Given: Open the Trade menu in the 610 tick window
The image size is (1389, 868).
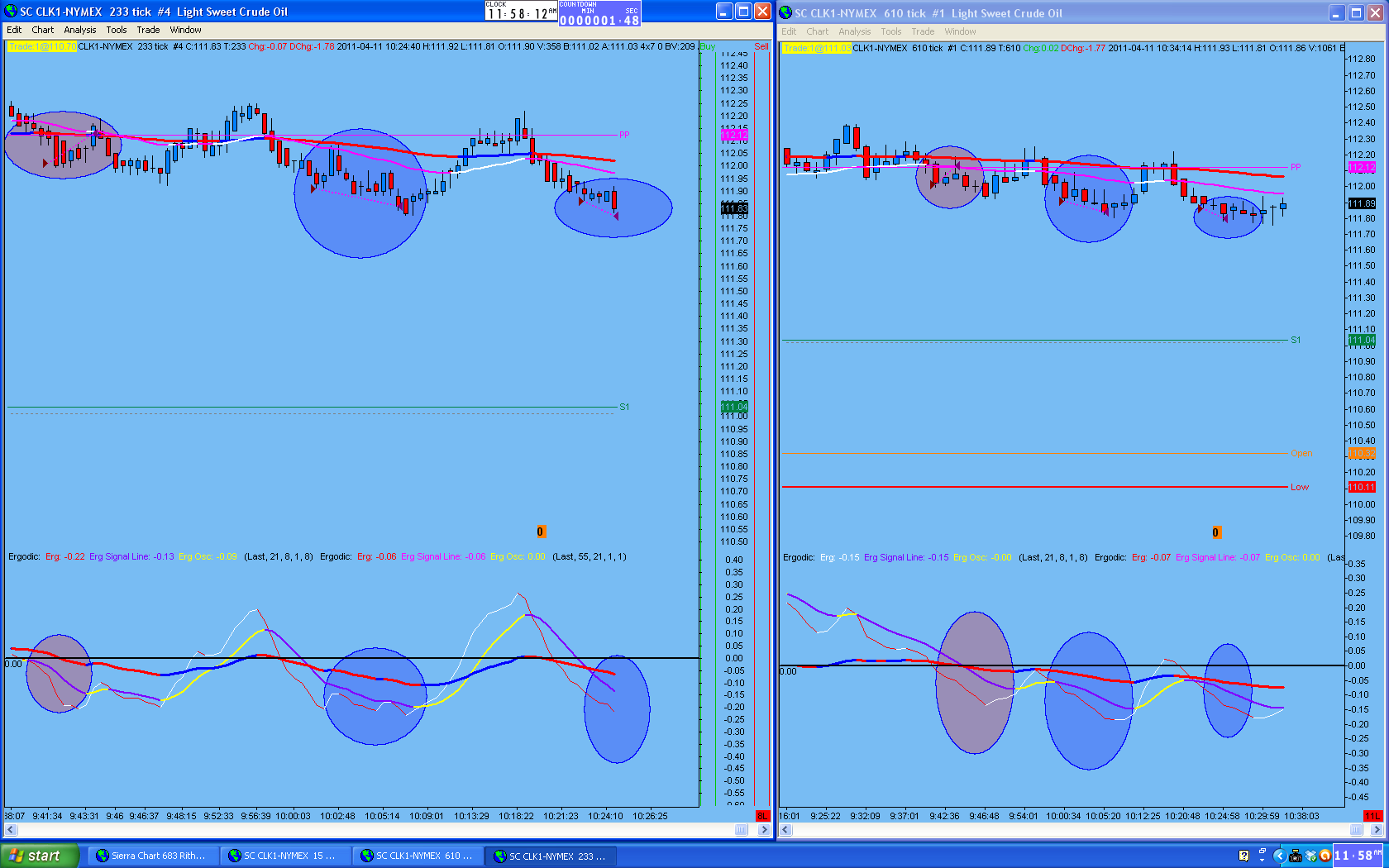Looking at the screenshot, I should click(x=924, y=31).
